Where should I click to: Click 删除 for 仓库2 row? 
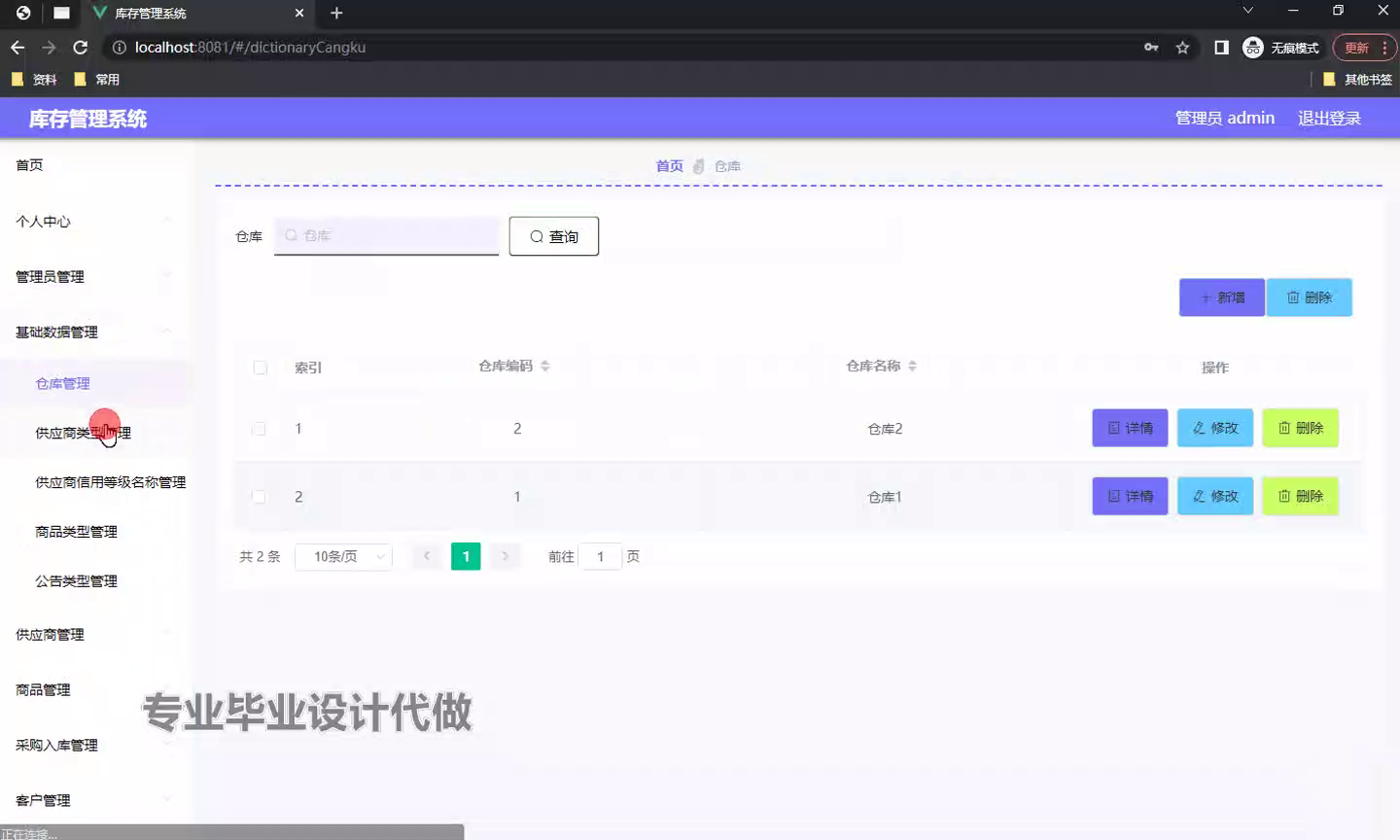(1301, 428)
